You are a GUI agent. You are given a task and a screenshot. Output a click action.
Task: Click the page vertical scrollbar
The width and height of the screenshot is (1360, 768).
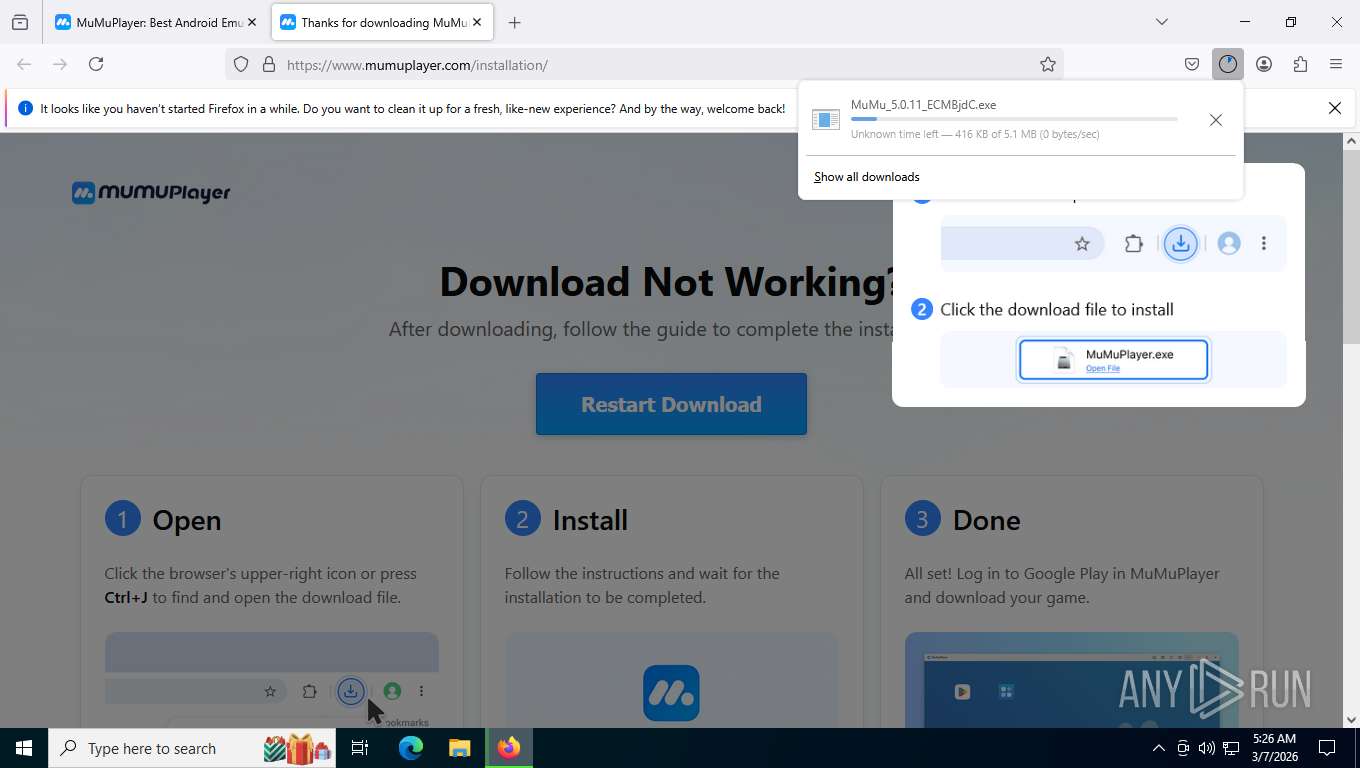[1351, 247]
